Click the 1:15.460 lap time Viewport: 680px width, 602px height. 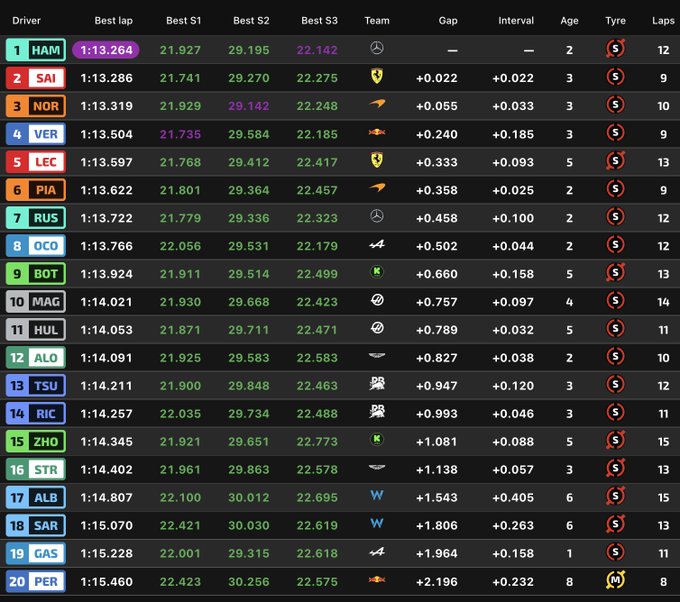107,582
